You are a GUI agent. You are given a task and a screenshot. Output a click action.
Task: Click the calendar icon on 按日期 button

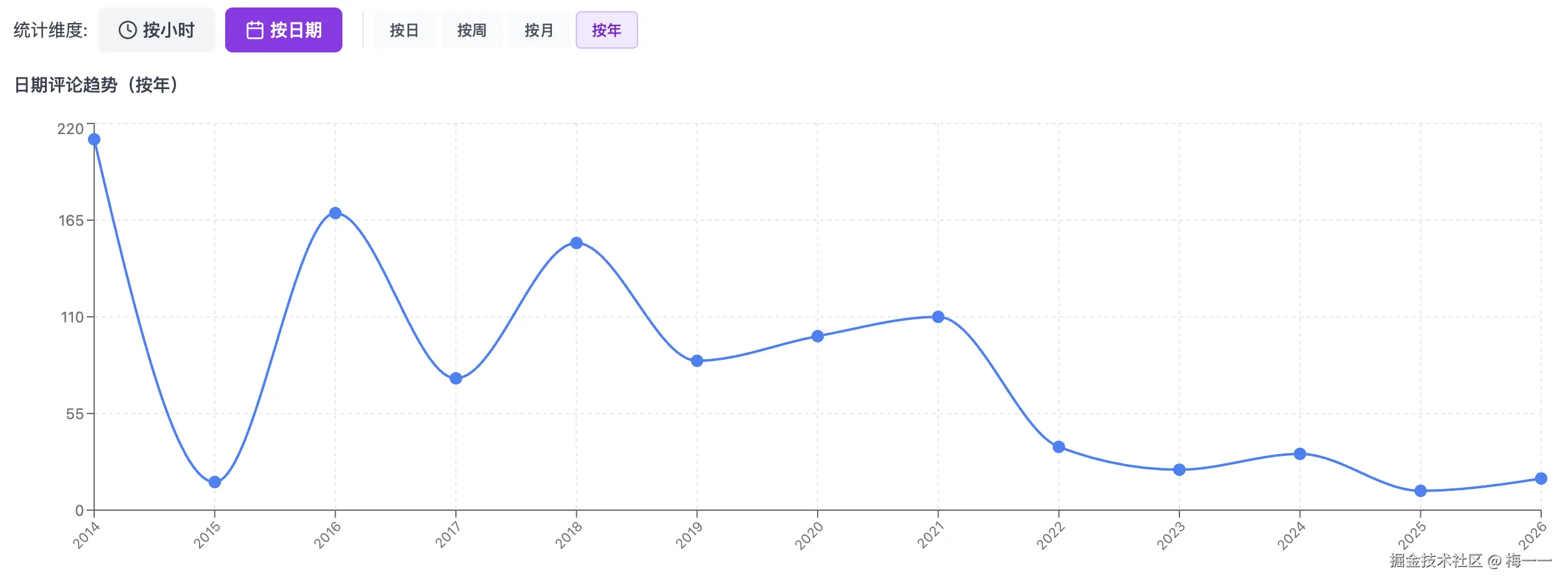(256, 29)
